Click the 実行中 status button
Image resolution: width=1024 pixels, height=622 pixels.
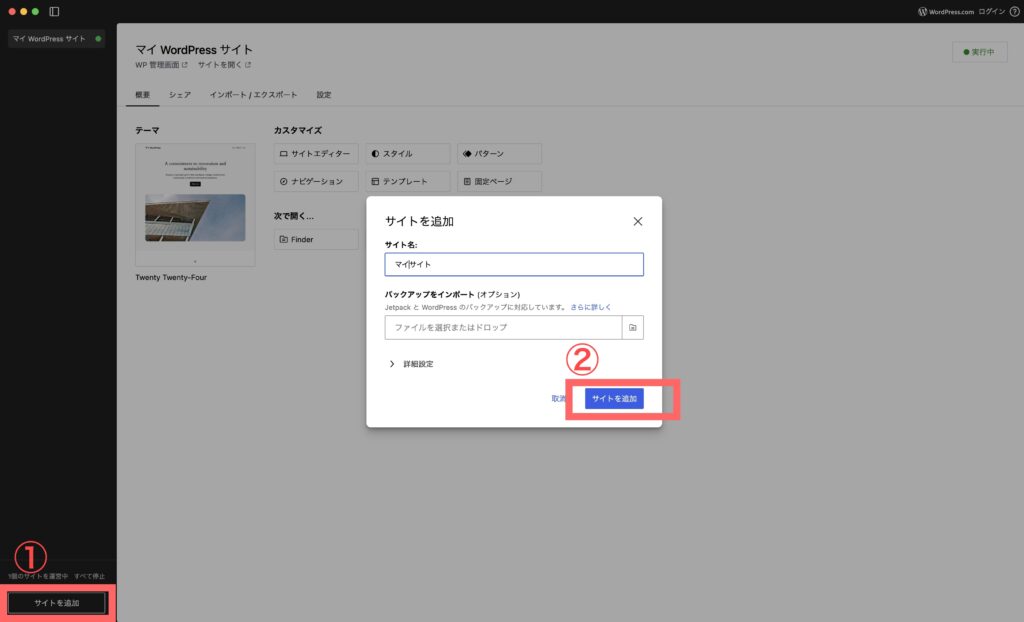point(979,52)
